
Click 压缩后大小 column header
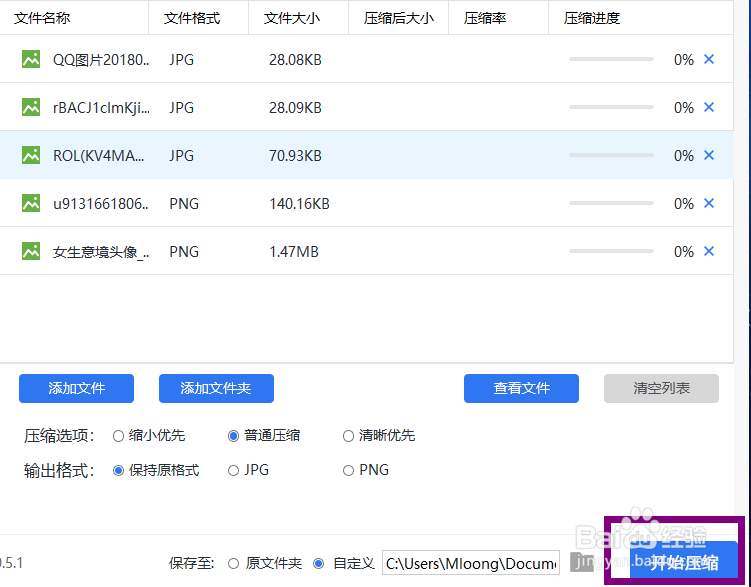(398, 18)
